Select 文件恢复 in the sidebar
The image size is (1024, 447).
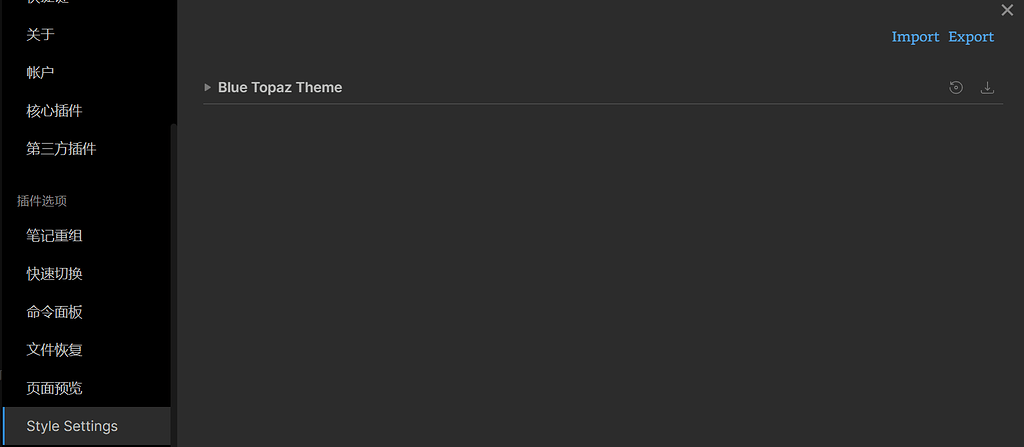click(x=54, y=350)
